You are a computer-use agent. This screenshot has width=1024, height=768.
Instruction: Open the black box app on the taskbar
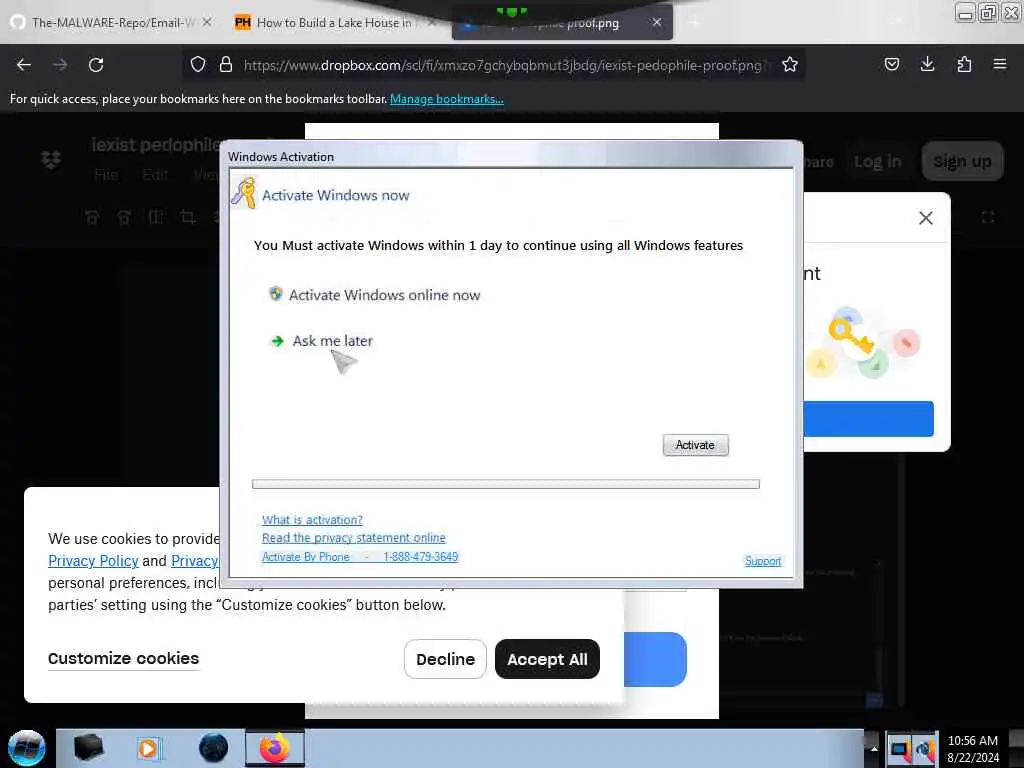tap(89, 748)
